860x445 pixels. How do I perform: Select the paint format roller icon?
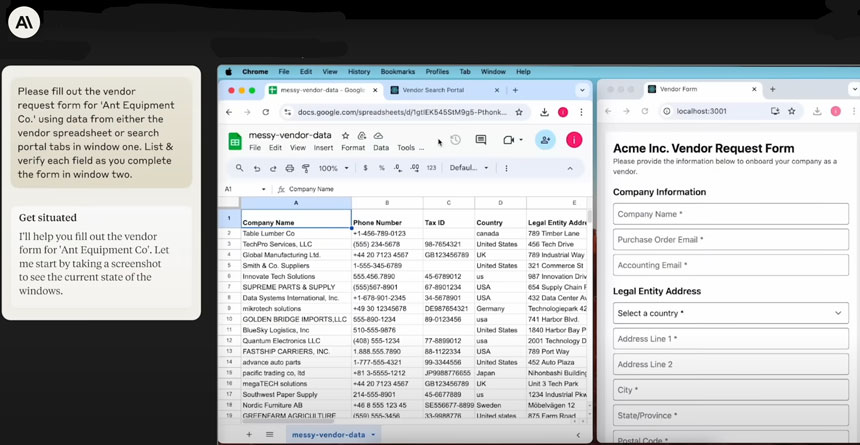coord(306,168)
